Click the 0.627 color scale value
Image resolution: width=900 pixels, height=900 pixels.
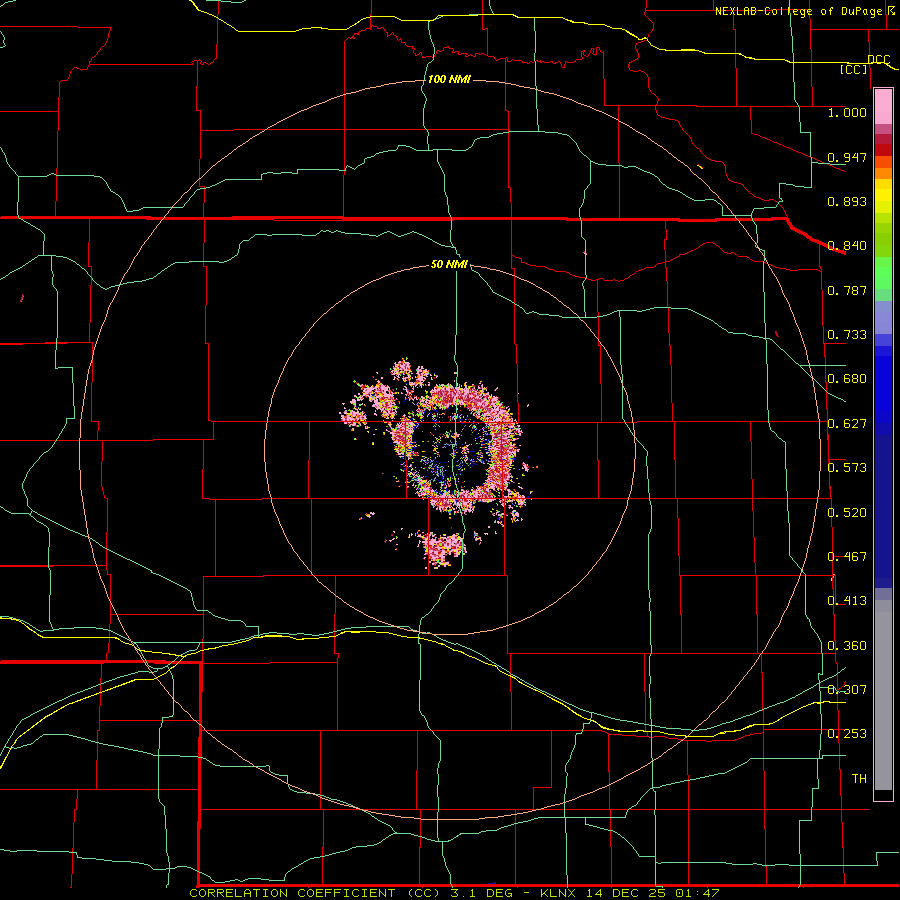click(847, 424)
